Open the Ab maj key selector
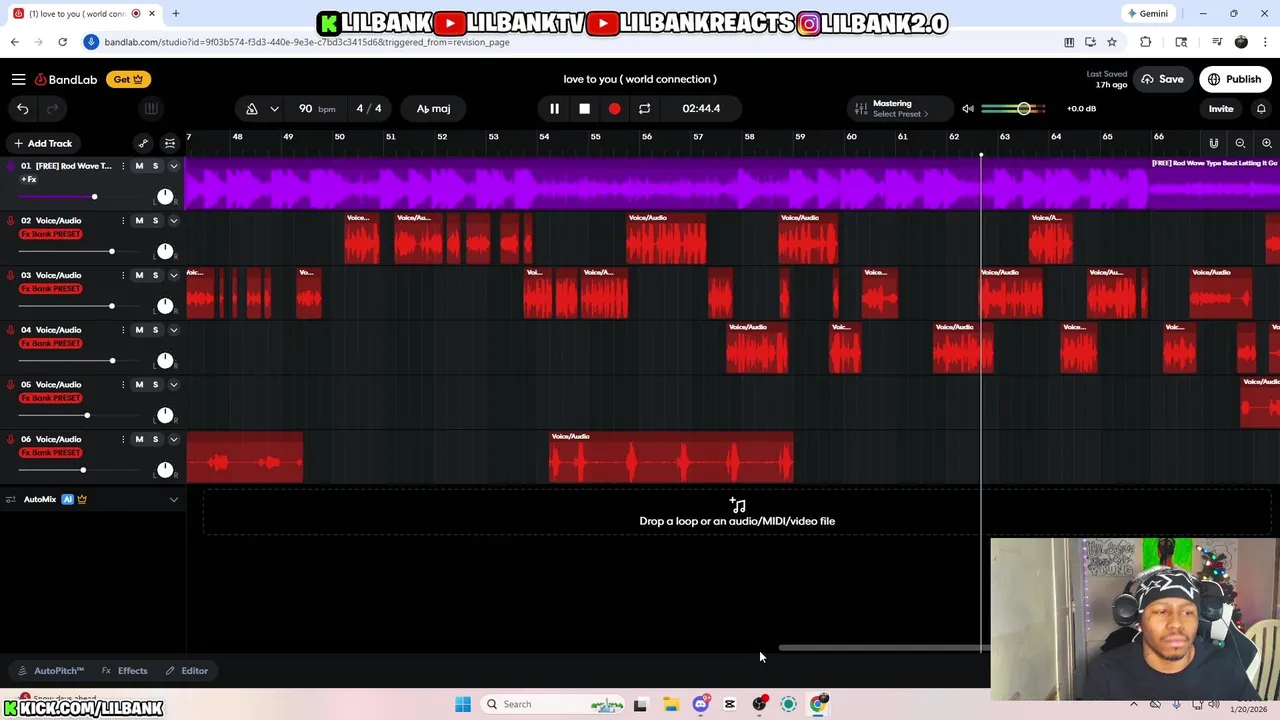The image size is (1280, 720). coord(433,108)
